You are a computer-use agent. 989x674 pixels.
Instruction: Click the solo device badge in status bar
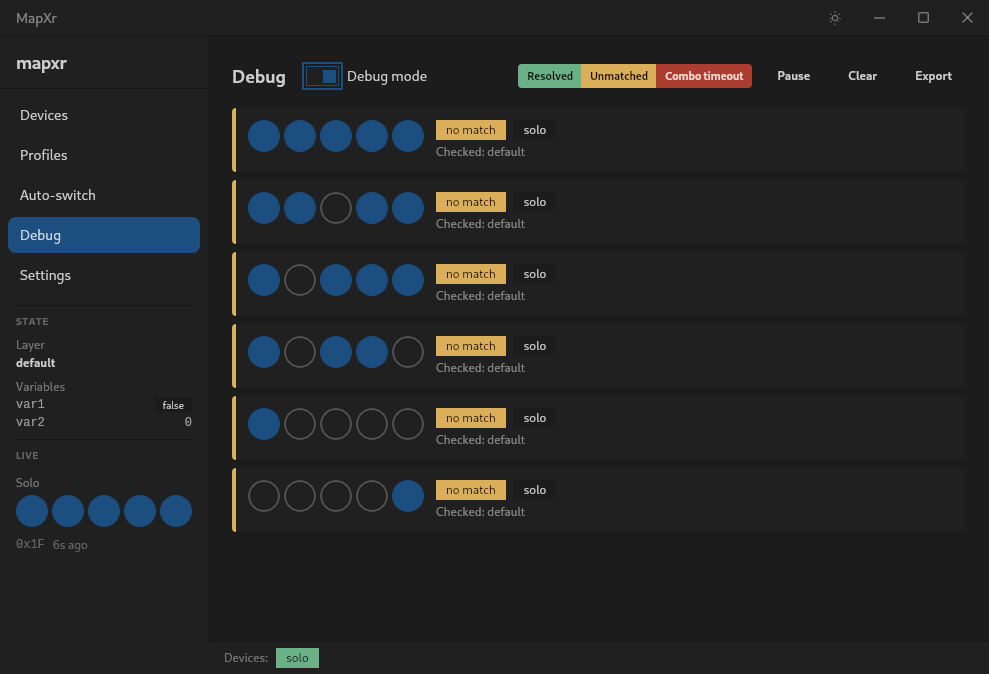point(297,658)
